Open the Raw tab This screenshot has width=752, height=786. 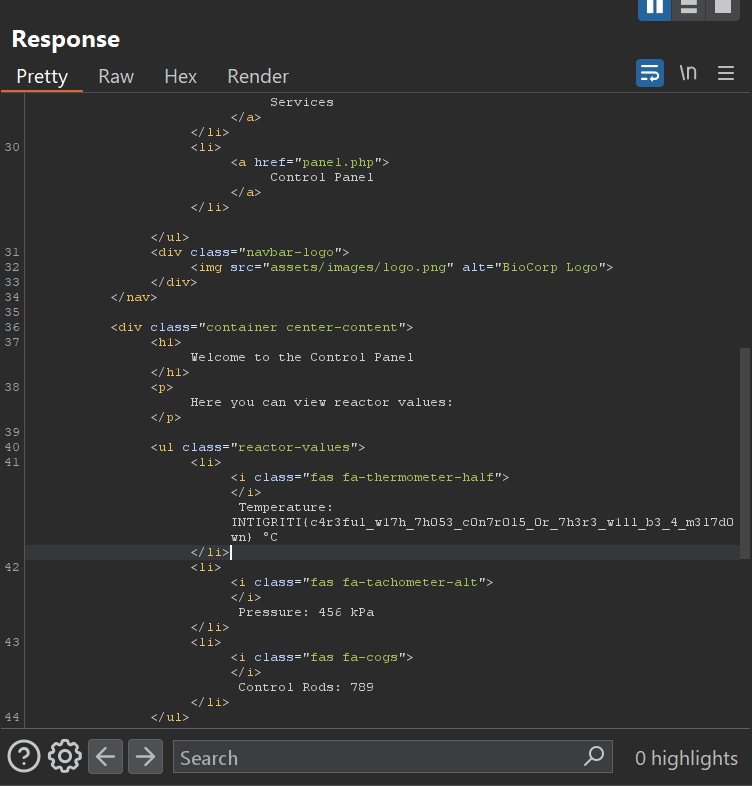(x=116, y=76)
